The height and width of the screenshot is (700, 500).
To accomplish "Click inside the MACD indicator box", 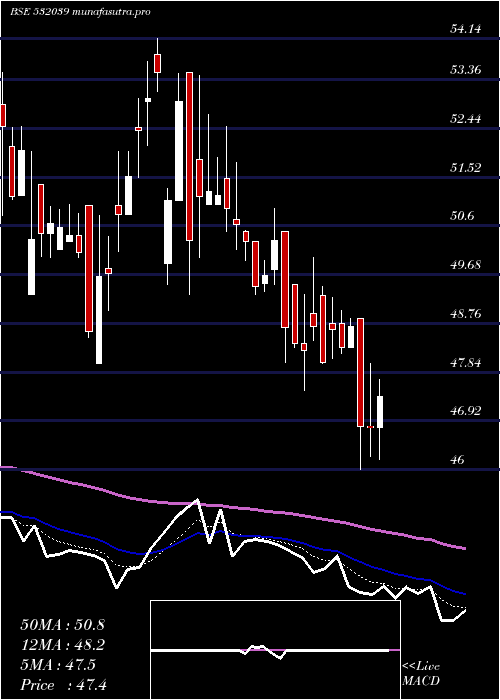I will 275,650.
